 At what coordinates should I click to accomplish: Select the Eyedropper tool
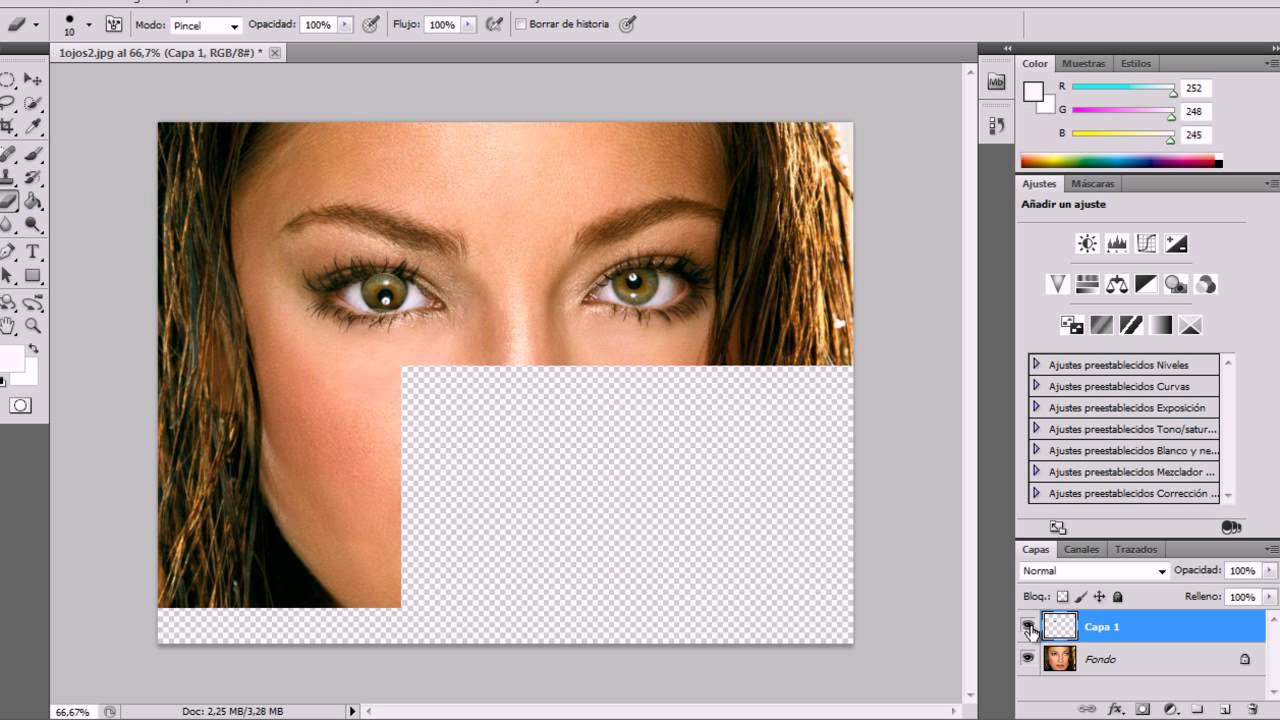point(33,127)
